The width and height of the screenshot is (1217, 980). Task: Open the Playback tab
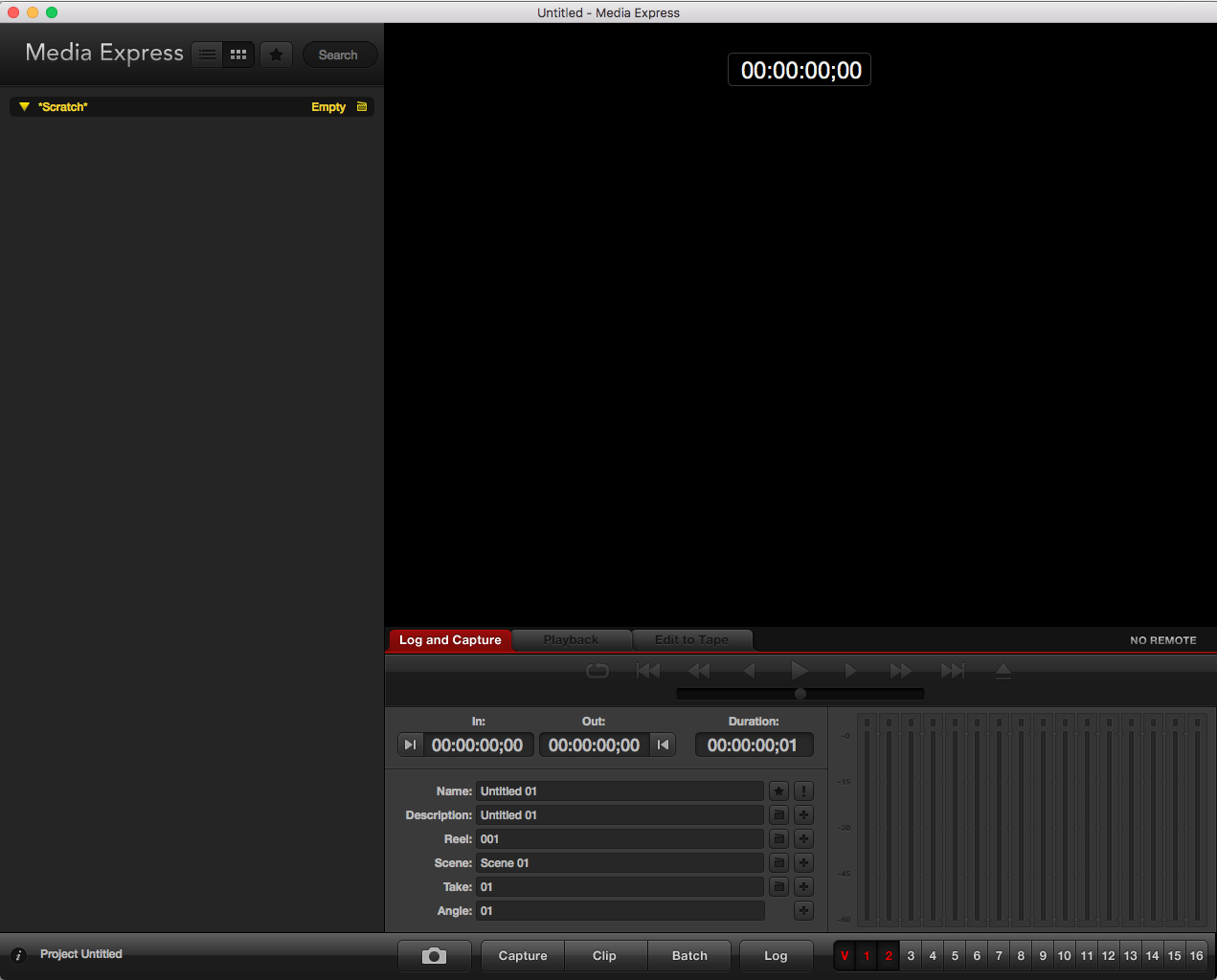point(571,639)
